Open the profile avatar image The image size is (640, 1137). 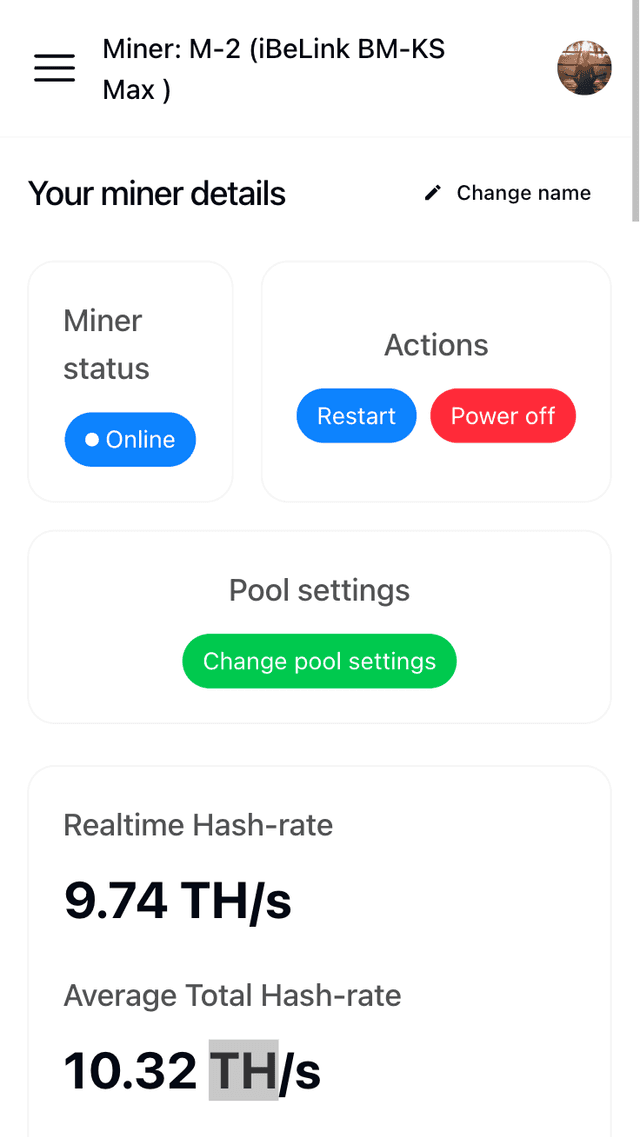pyautogui.click(x=584, y=68)
